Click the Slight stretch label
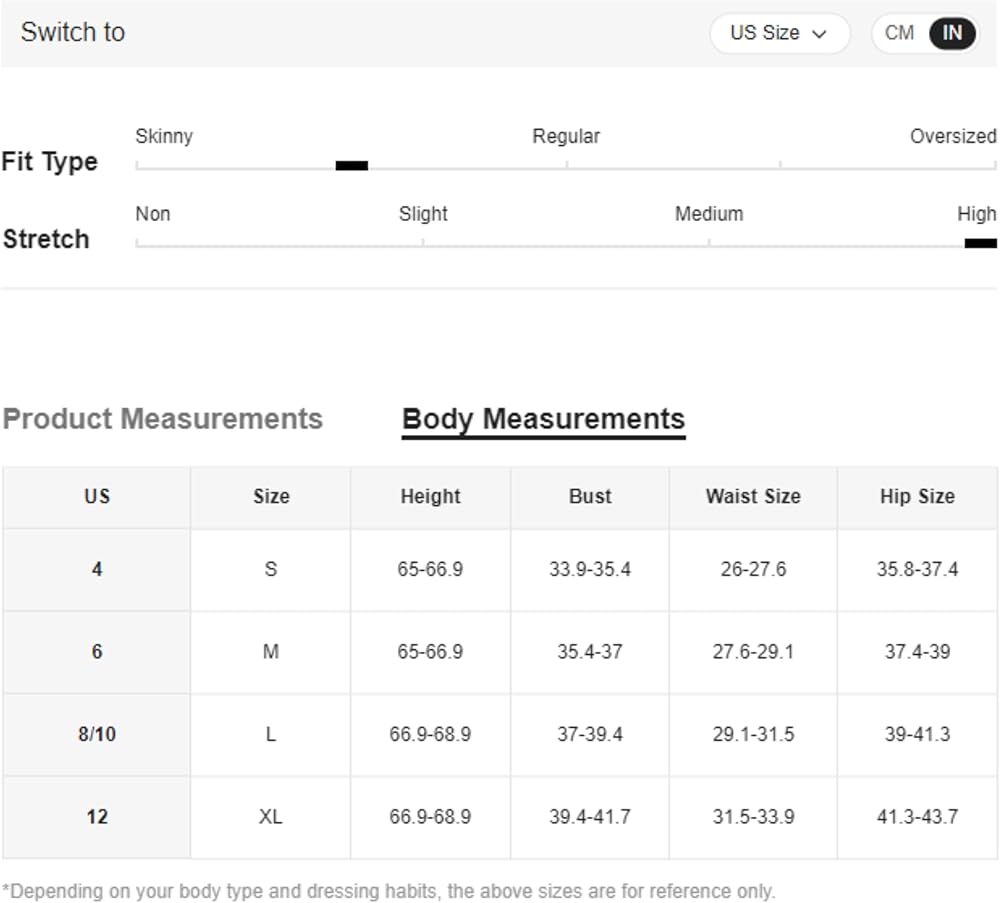Image resolution: width=1000 pixels, height=903 pixels. pyautogui.click(x=423, y=214)
